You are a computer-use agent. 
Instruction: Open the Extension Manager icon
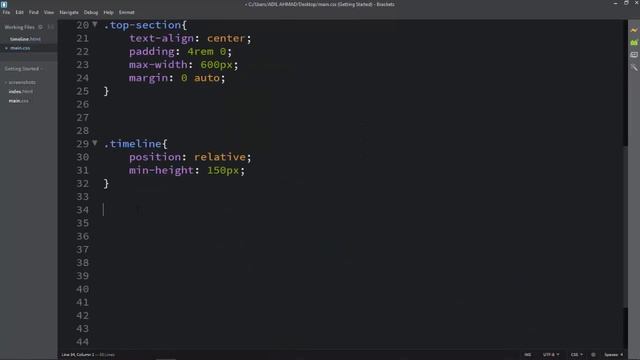[634, 42]
